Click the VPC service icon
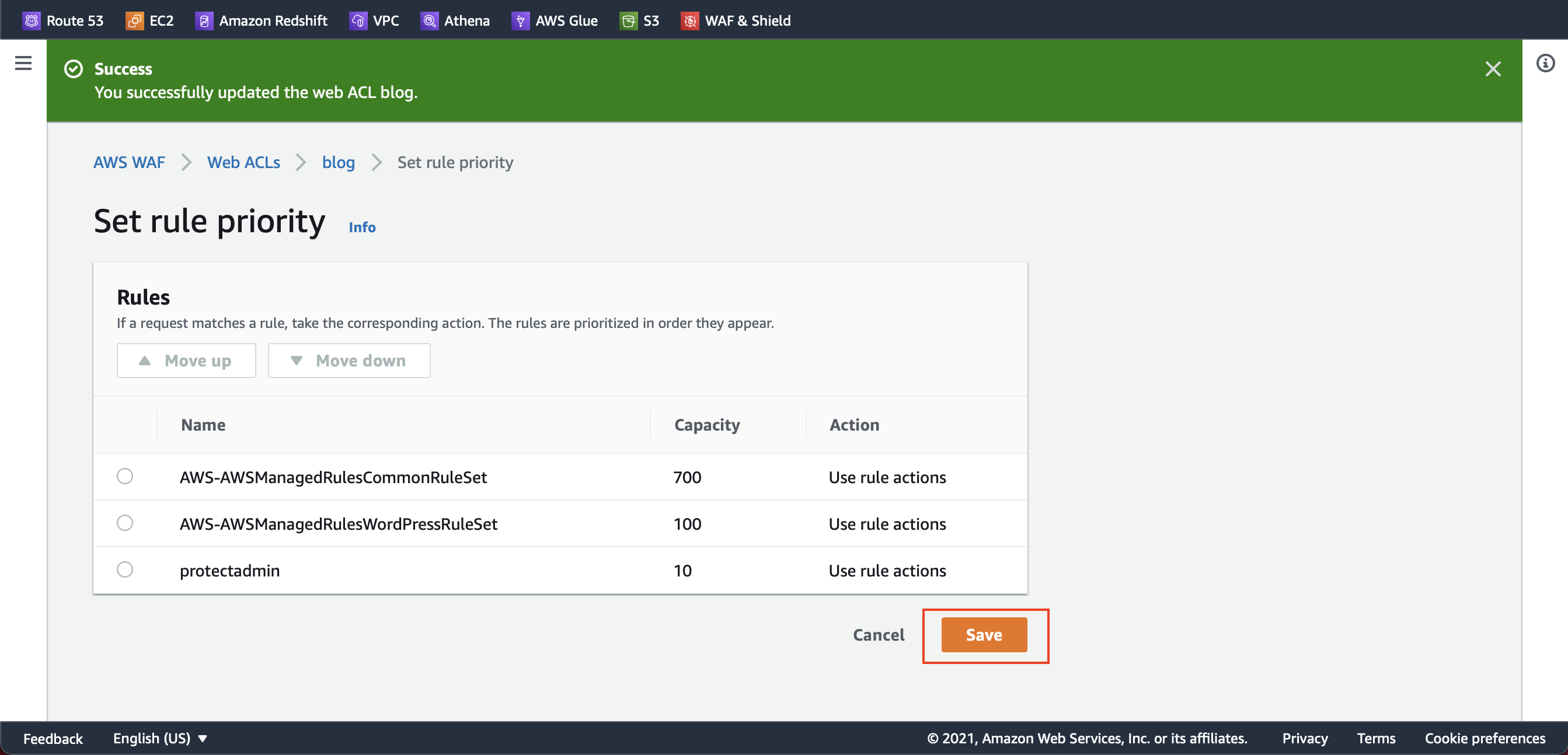 [x=358, y=20]
